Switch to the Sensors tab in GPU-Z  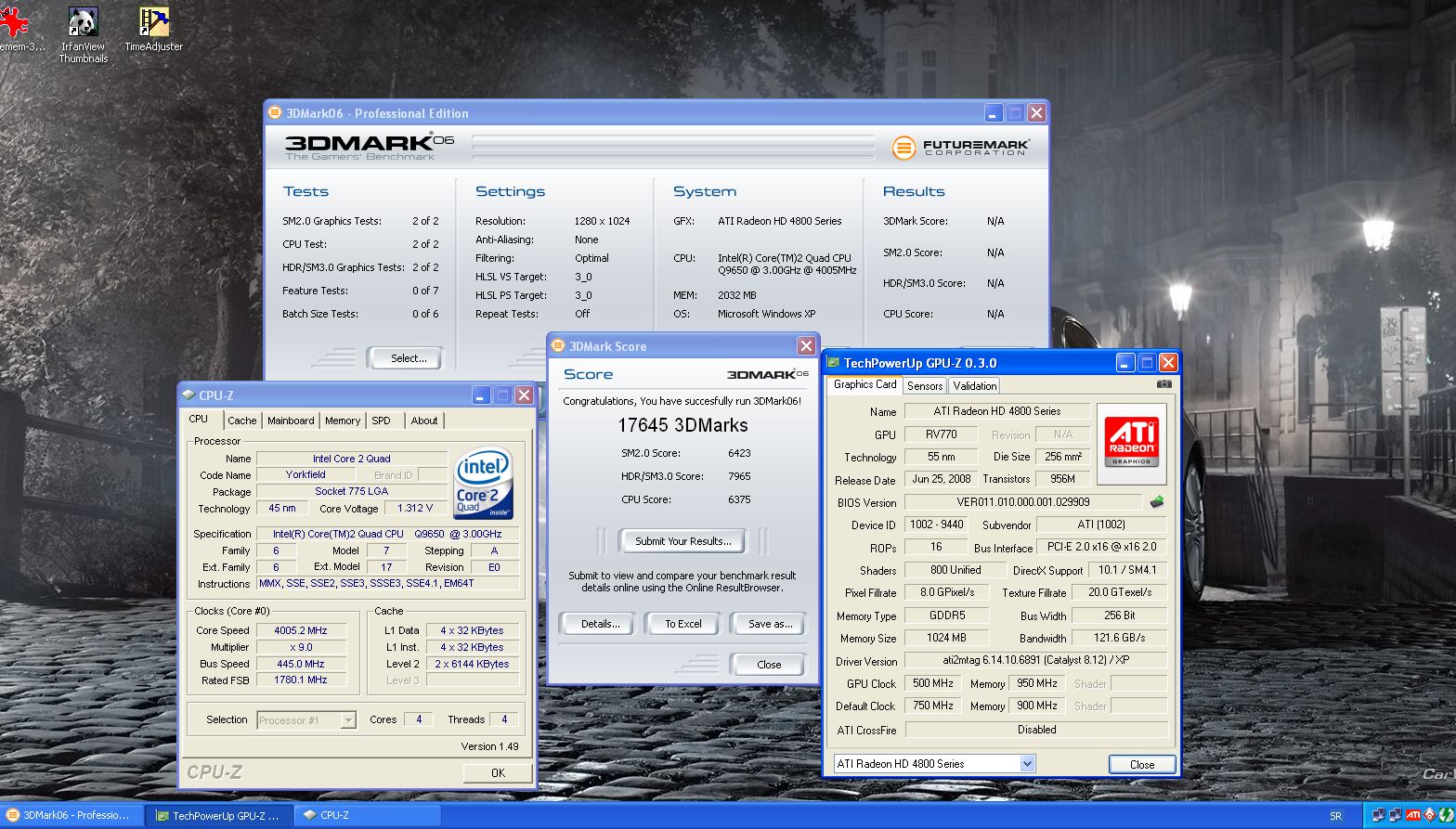click(925, 386)
